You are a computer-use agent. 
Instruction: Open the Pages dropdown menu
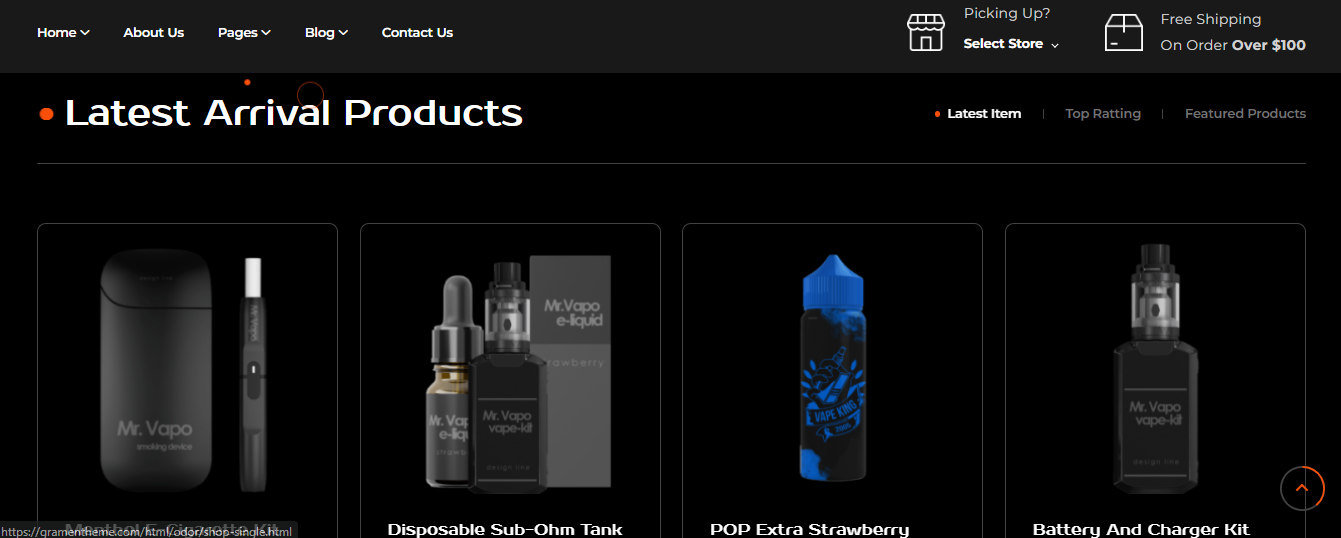click(244, 33)
